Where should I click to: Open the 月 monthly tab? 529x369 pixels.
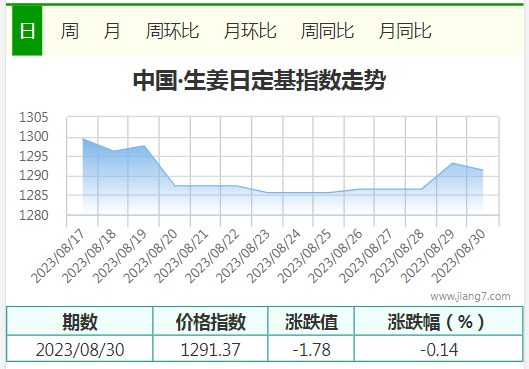pyautogui.click(x=111, y=31)
